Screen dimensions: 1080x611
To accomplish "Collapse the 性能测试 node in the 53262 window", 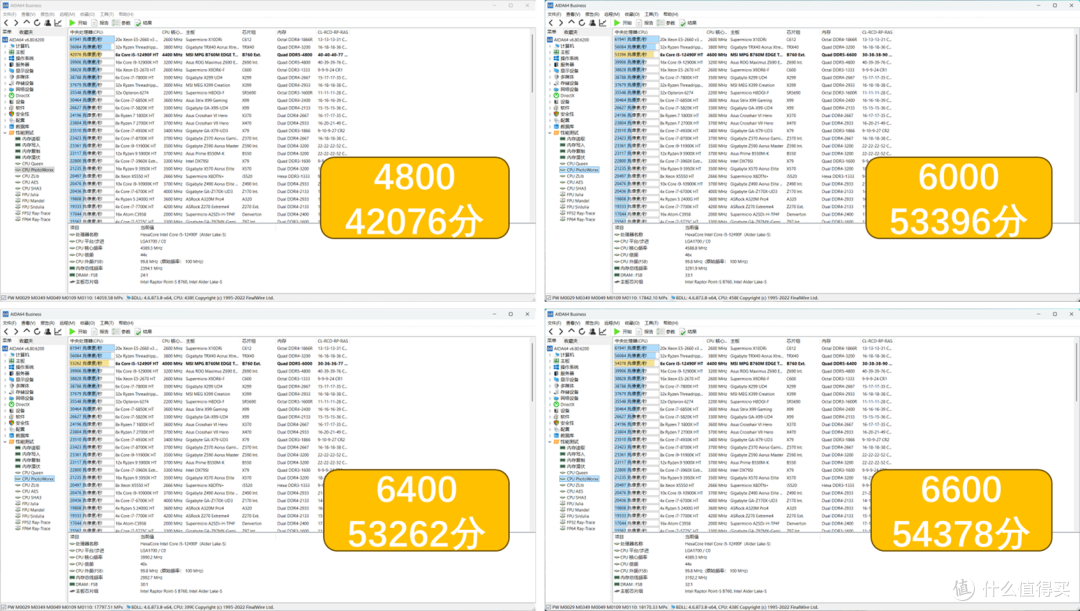I will (6, 442).
